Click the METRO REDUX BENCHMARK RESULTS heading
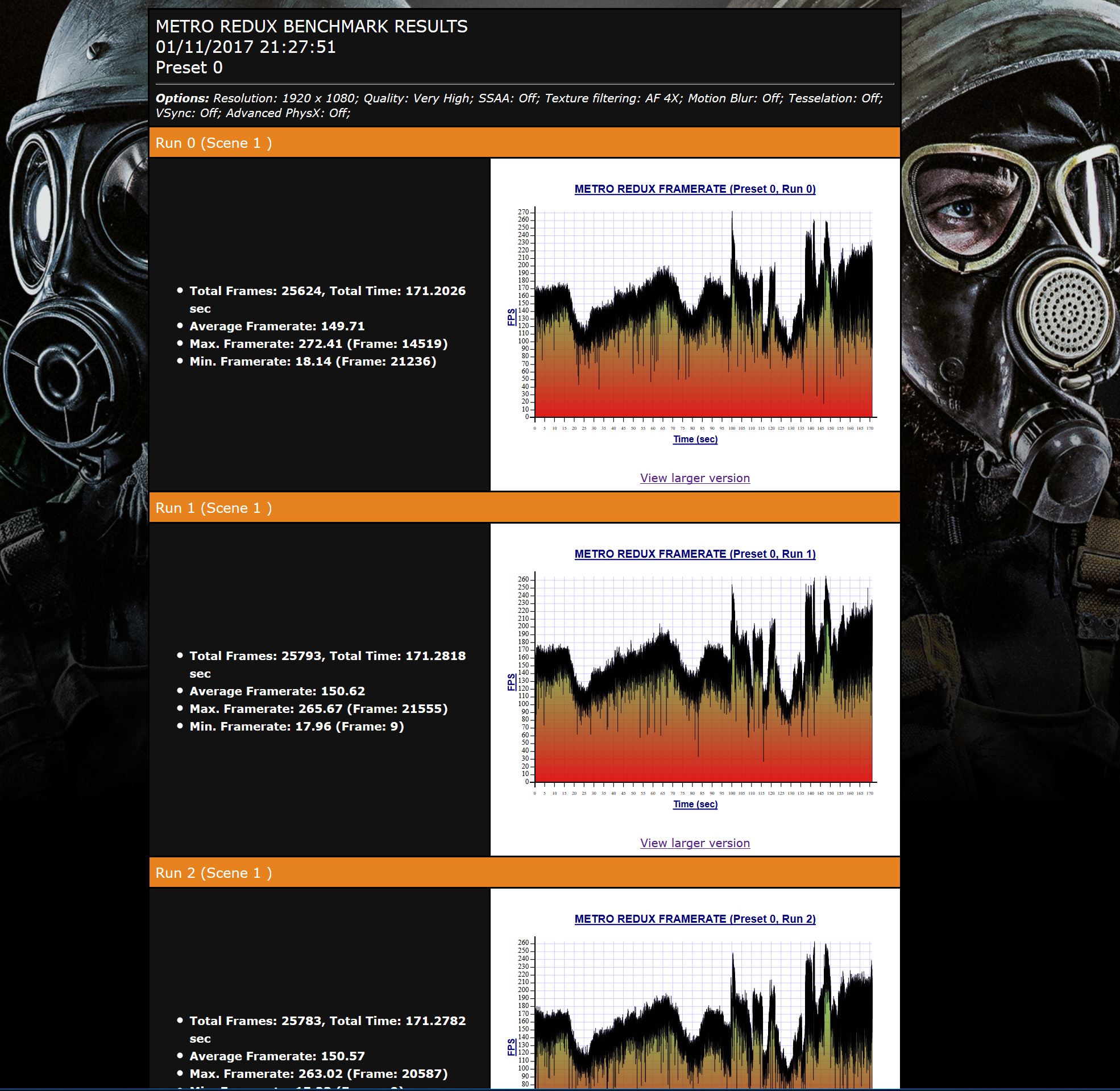The width and height of the screenshot is (1120, 1091). (311, 26)
